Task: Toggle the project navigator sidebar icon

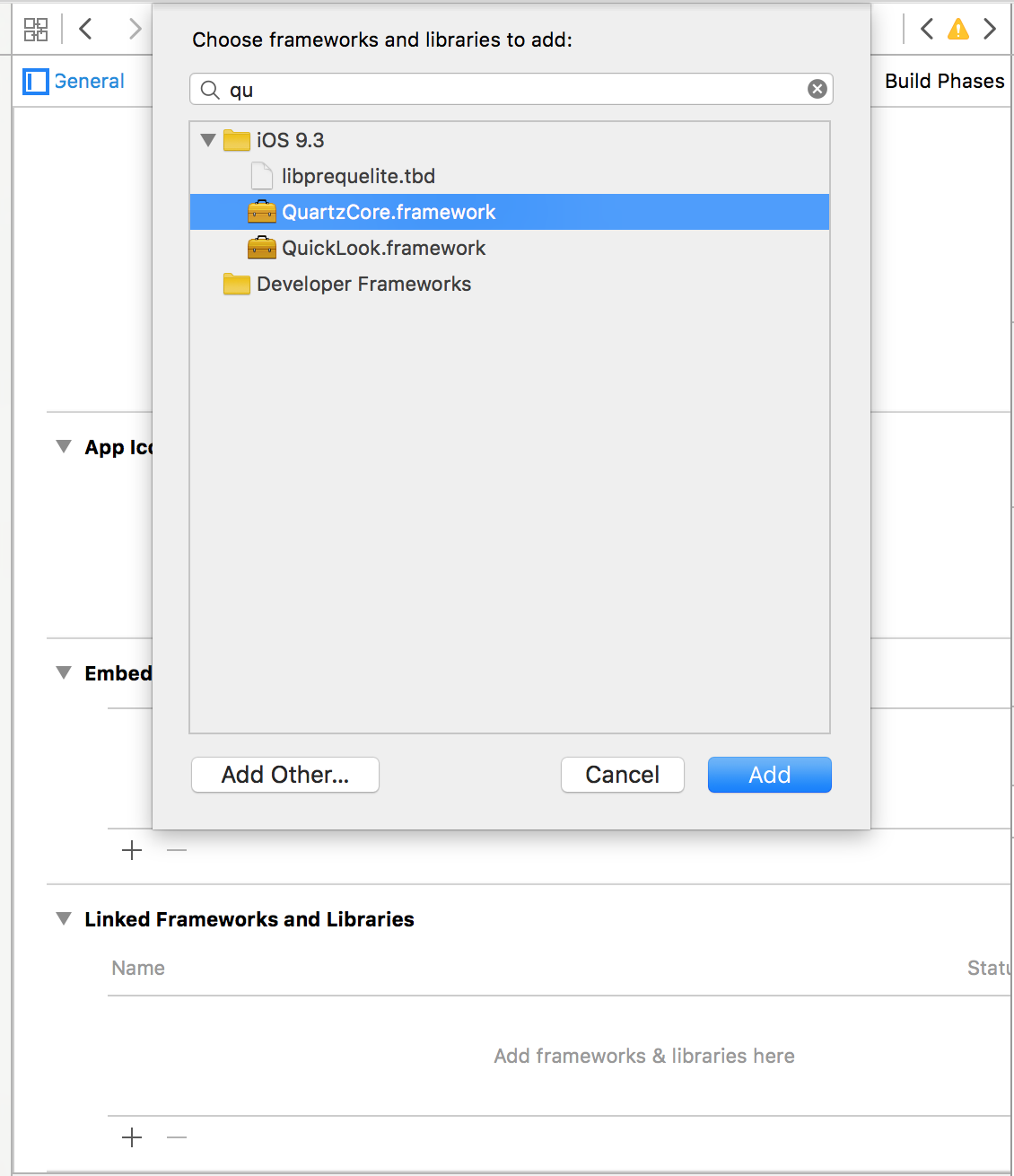Action: (x=36, y=82)
